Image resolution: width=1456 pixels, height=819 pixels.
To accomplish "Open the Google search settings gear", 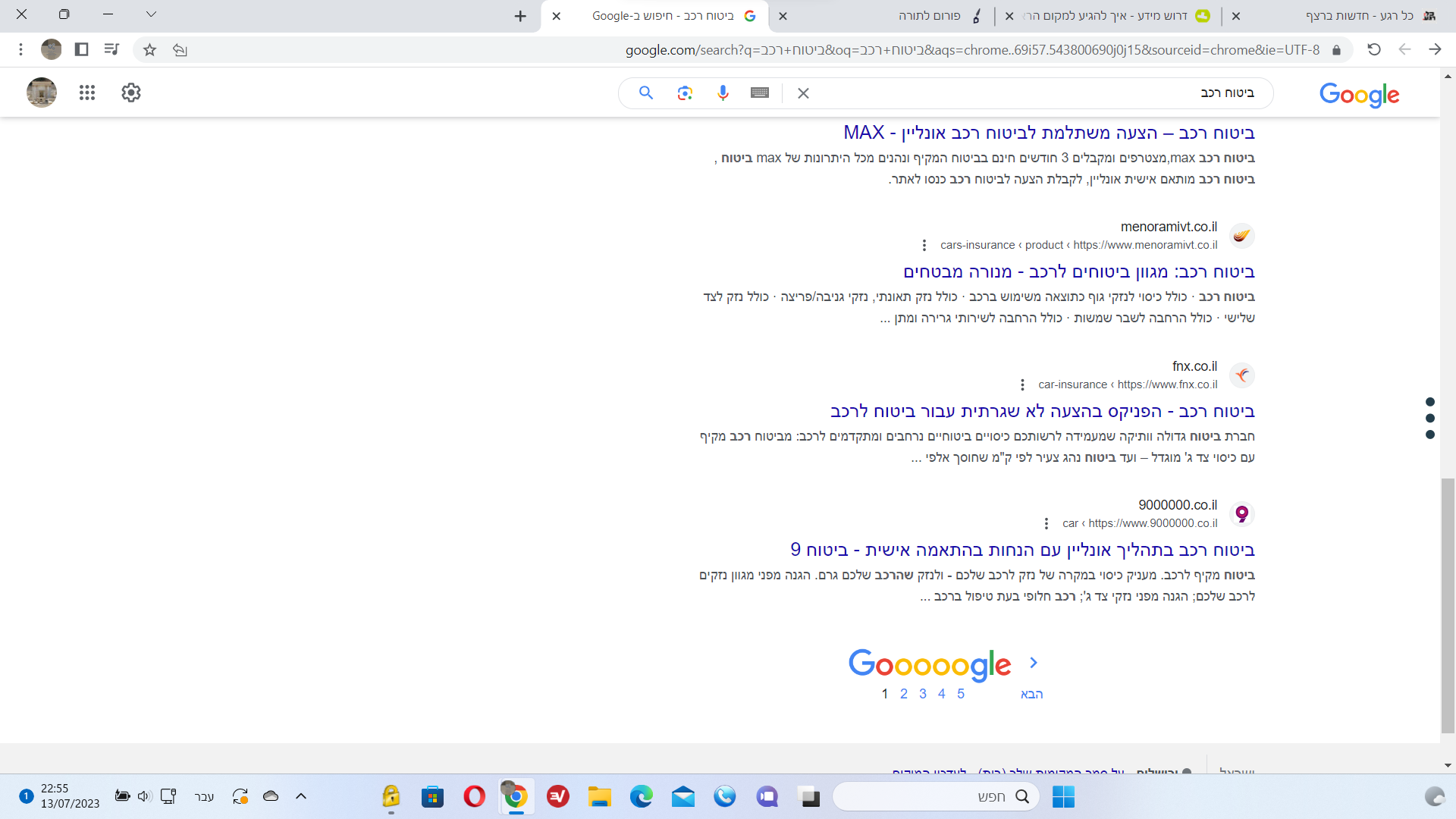I will (130, 93).
